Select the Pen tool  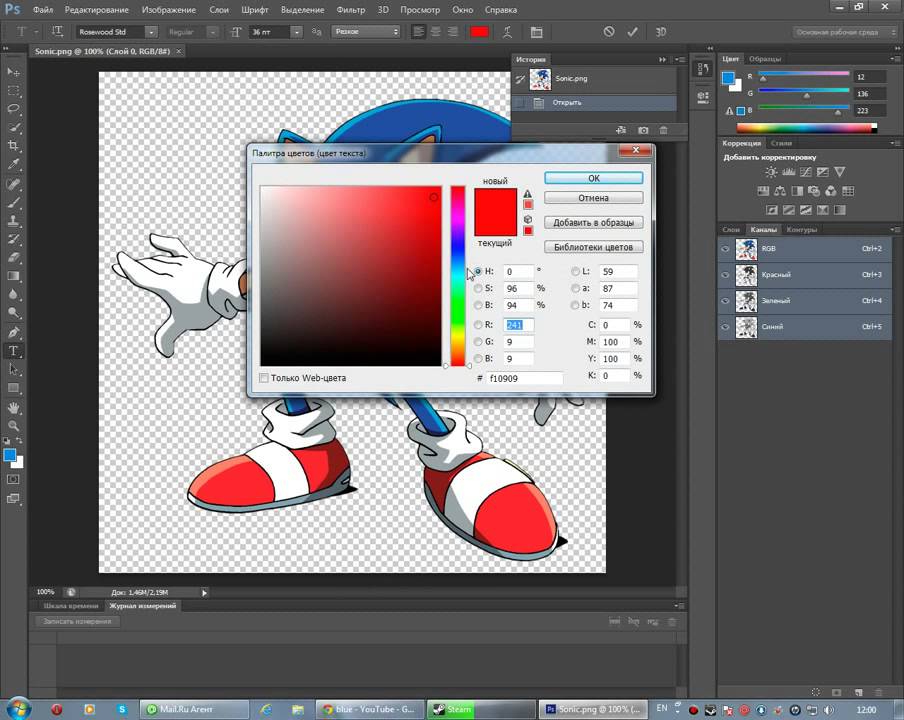(x=13, y=333)
